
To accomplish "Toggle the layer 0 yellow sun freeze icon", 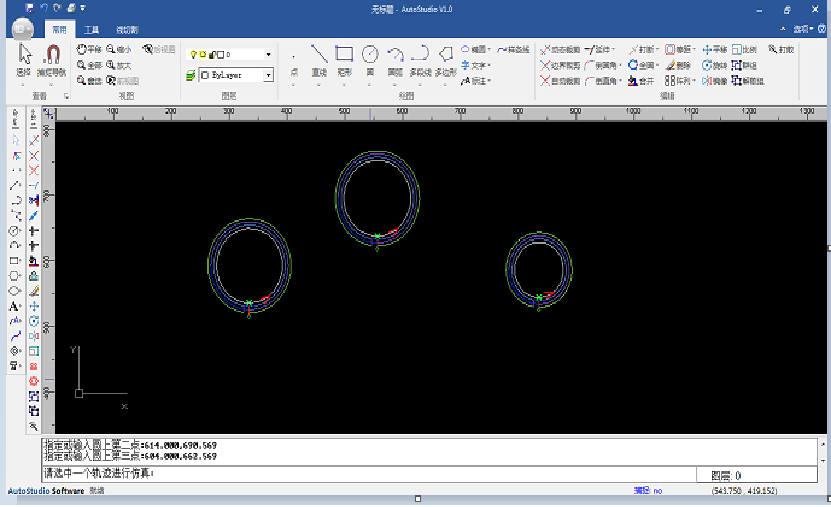I will [x=202, y=54].
